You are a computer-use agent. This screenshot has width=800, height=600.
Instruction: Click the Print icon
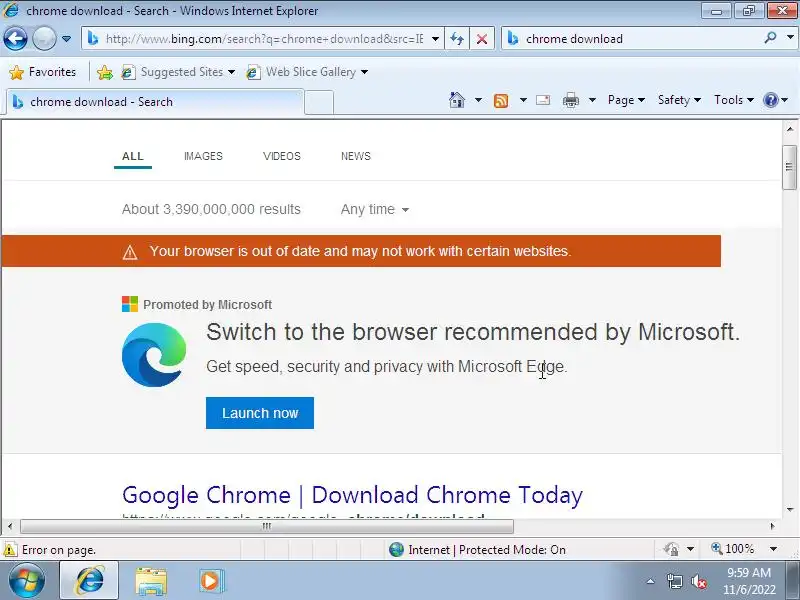(571, 100)
